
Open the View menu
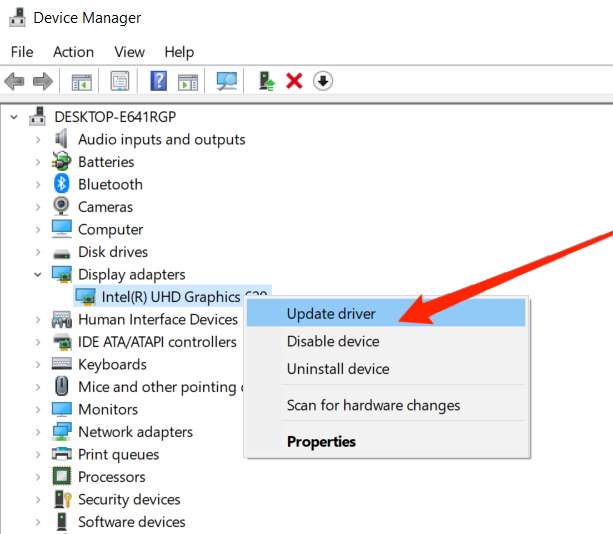point(129,52)
